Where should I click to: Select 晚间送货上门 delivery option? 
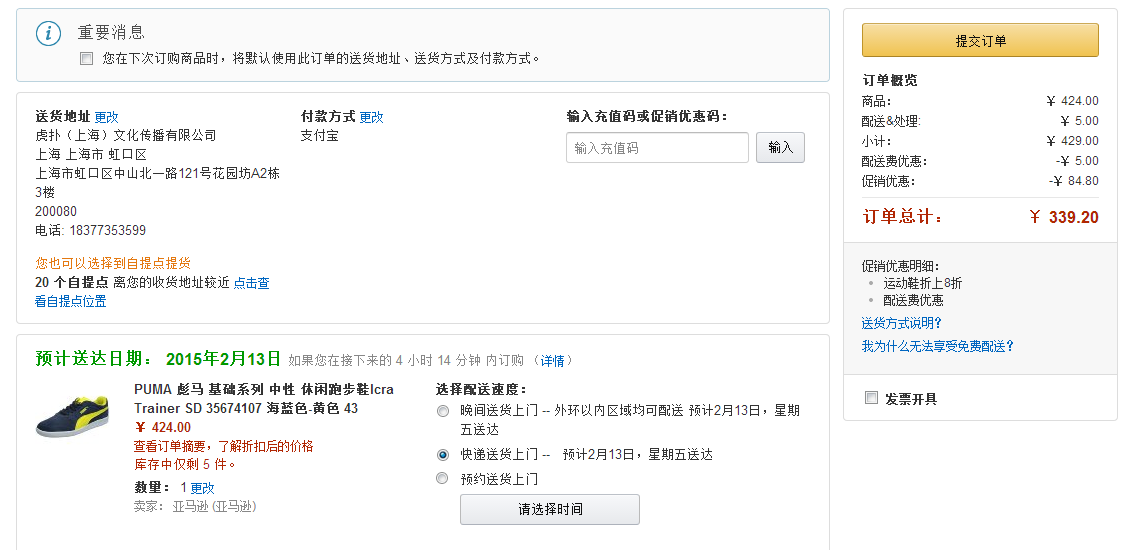coord(442,411)
